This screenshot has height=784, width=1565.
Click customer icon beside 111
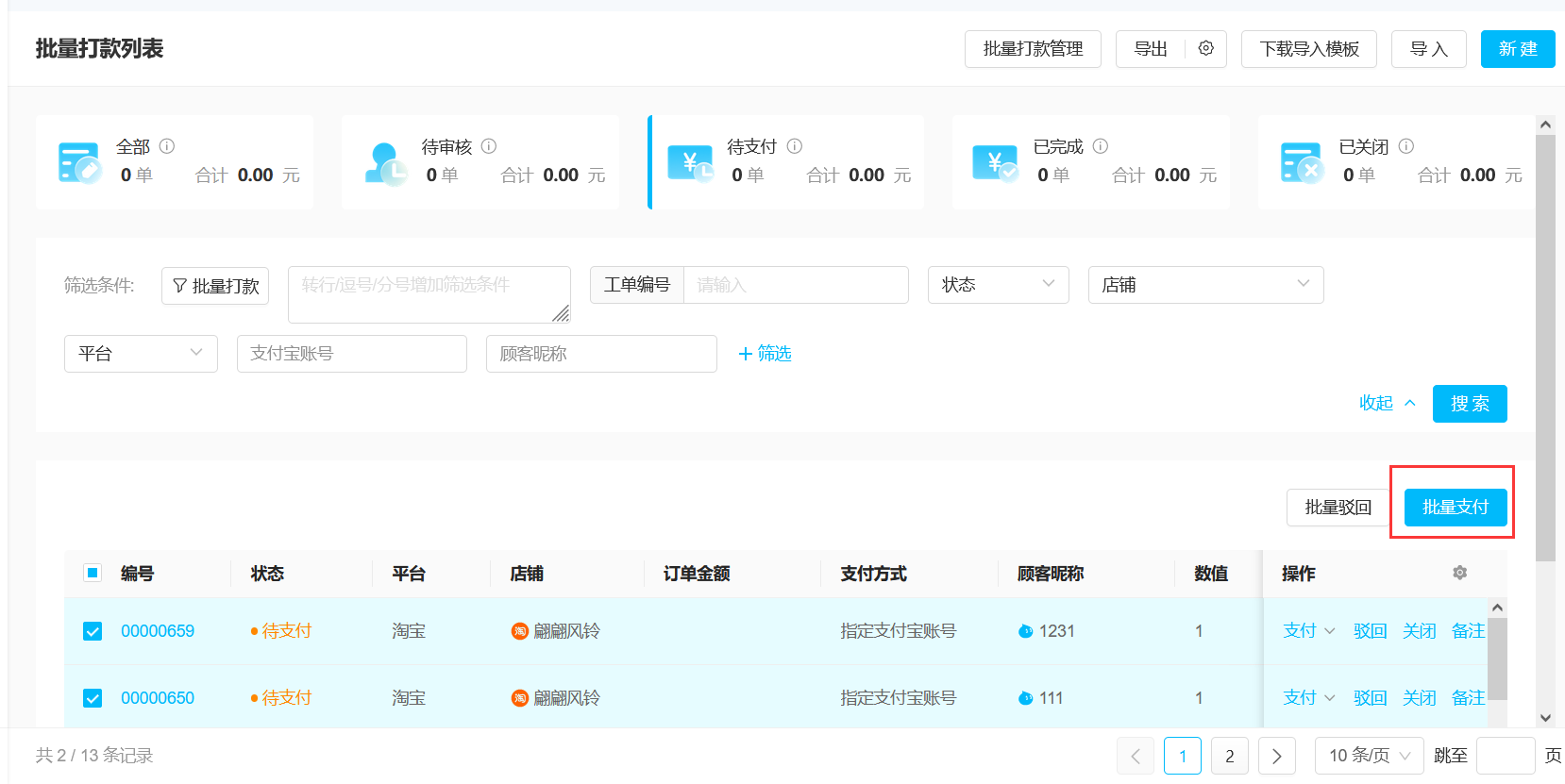(1026, 698)
